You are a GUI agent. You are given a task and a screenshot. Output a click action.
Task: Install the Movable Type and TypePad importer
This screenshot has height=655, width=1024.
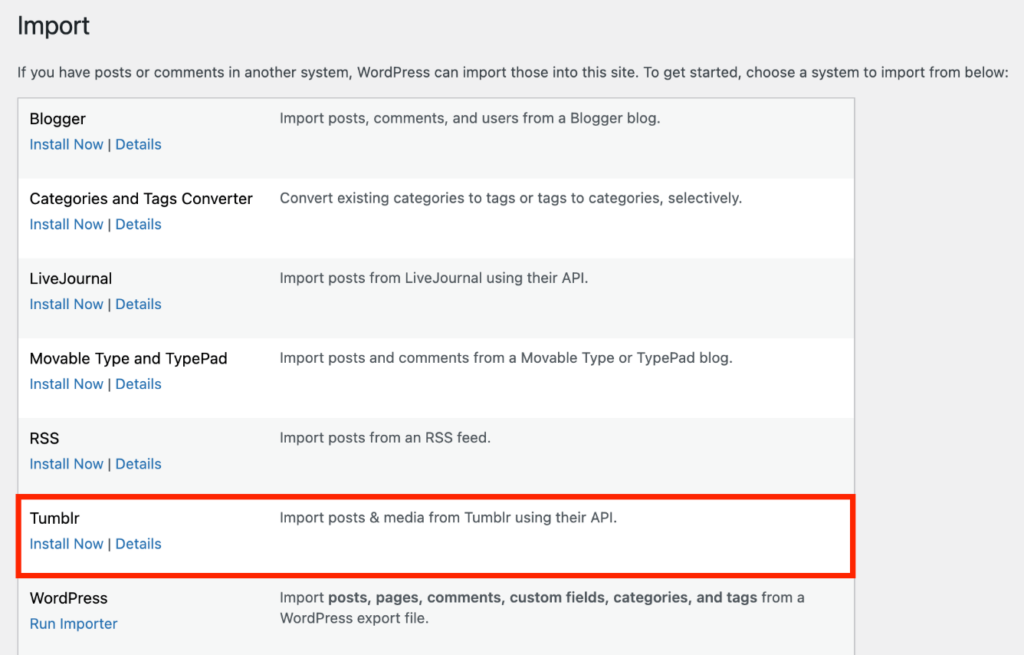click(x=66, y=384)
